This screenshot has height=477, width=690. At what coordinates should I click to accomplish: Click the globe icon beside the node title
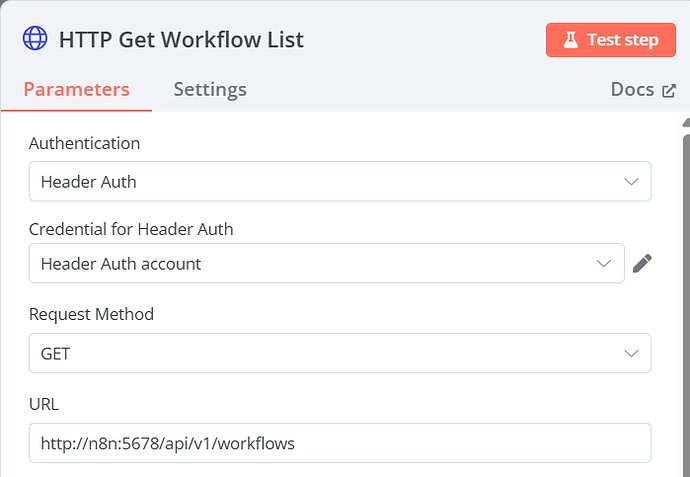35,40
